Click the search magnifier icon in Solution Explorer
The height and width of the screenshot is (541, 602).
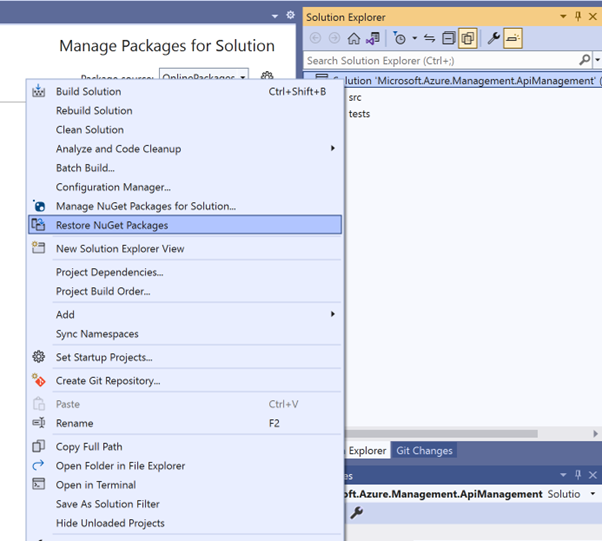(x=584, y=60)
